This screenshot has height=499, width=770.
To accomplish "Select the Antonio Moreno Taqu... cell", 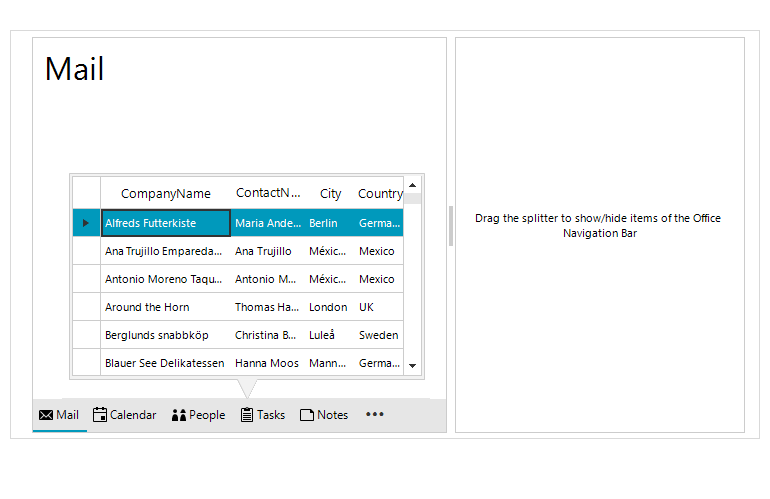I will pos(165,279).
